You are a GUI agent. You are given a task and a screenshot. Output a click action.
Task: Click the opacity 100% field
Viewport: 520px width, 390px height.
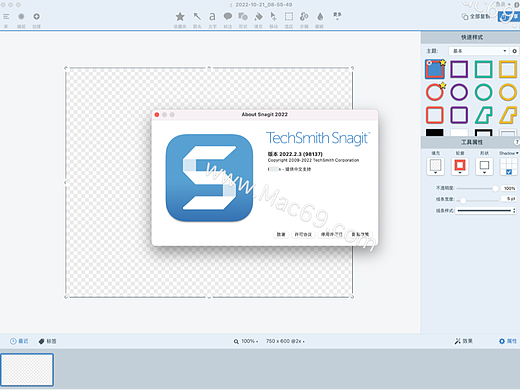tap(509, 188)
